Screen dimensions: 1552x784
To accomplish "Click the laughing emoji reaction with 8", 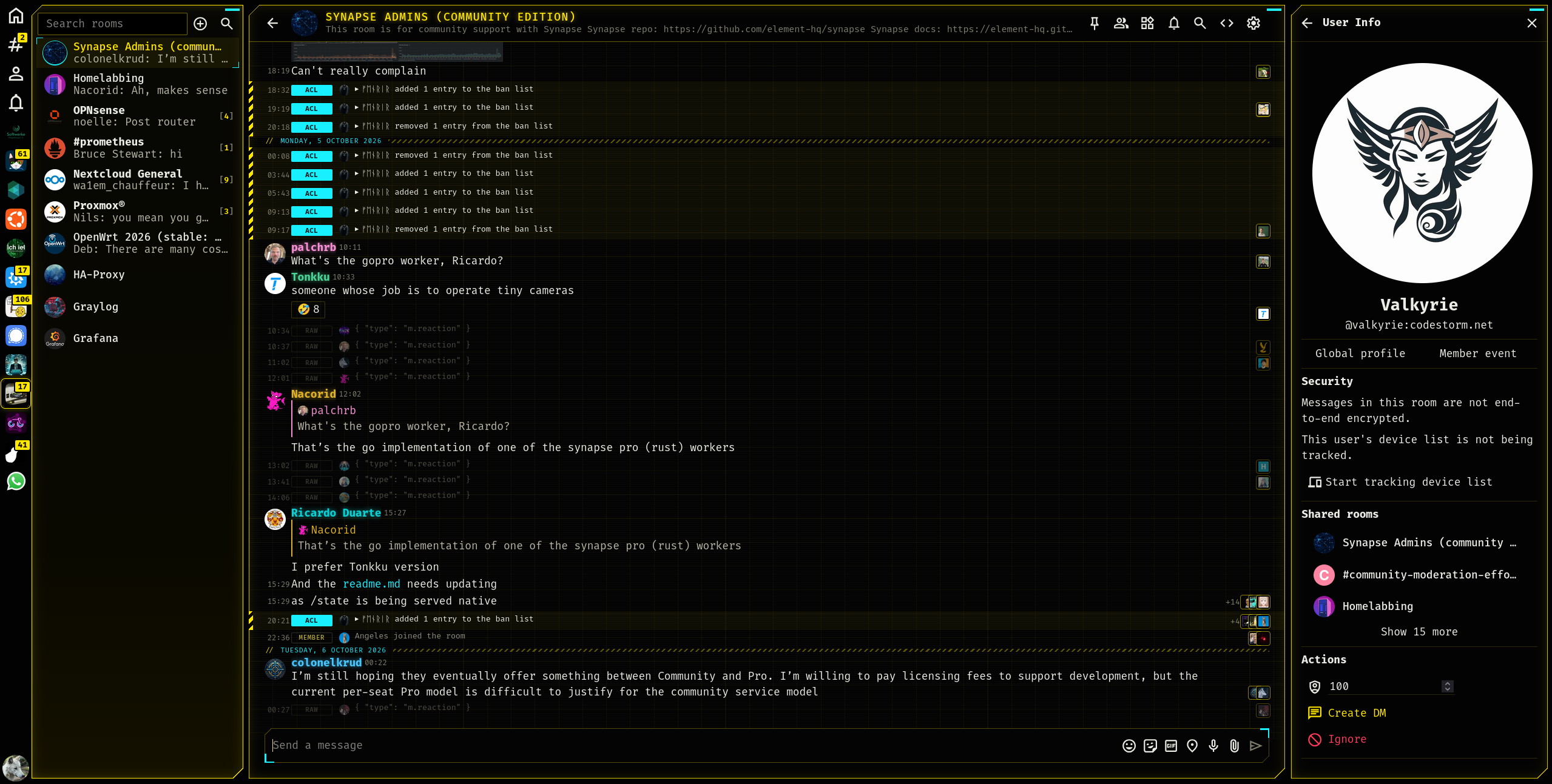I will 308,309.
